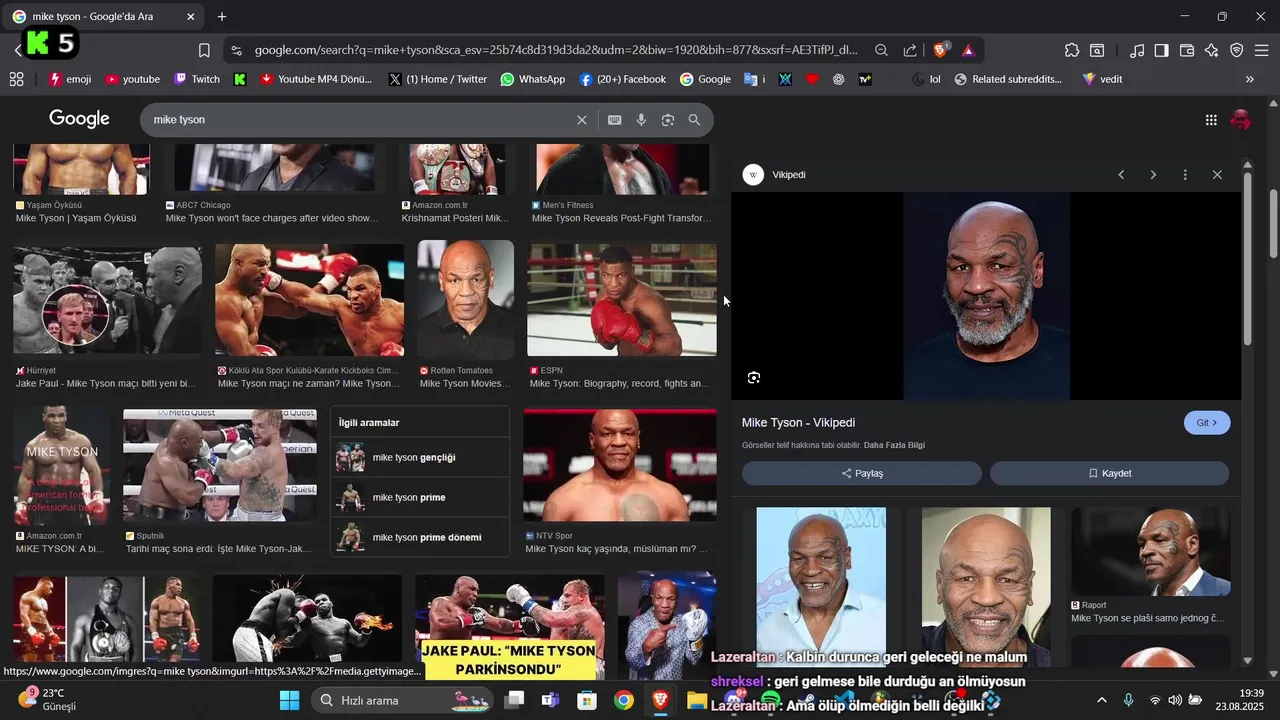Expand the system tray hidden icons chevron
Image resolution: width=1280 pixels, height=720 pixels.
pos(1102,700)
